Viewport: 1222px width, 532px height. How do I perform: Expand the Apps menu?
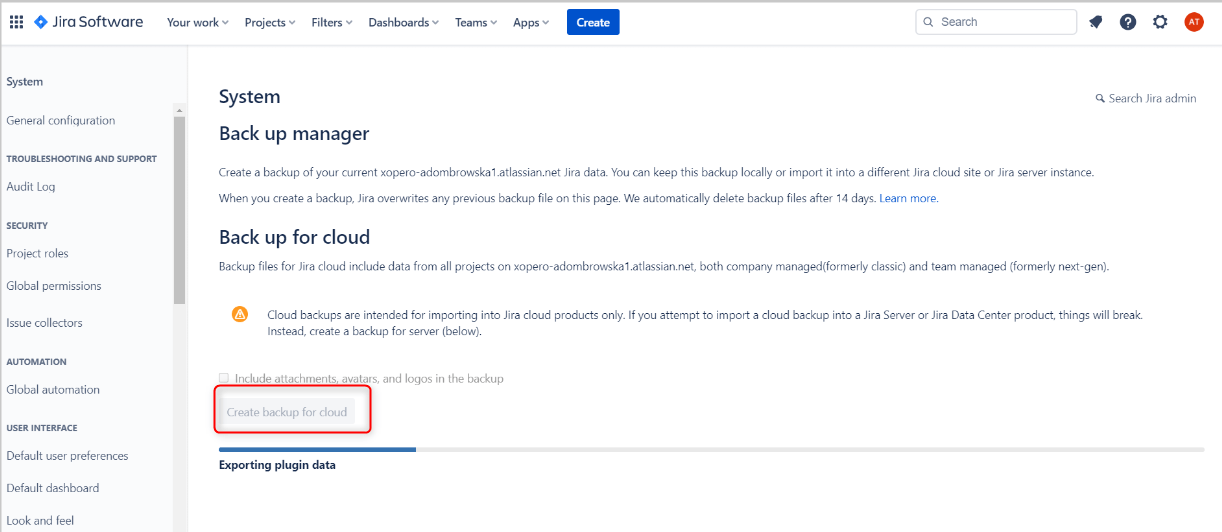[531, 22]
